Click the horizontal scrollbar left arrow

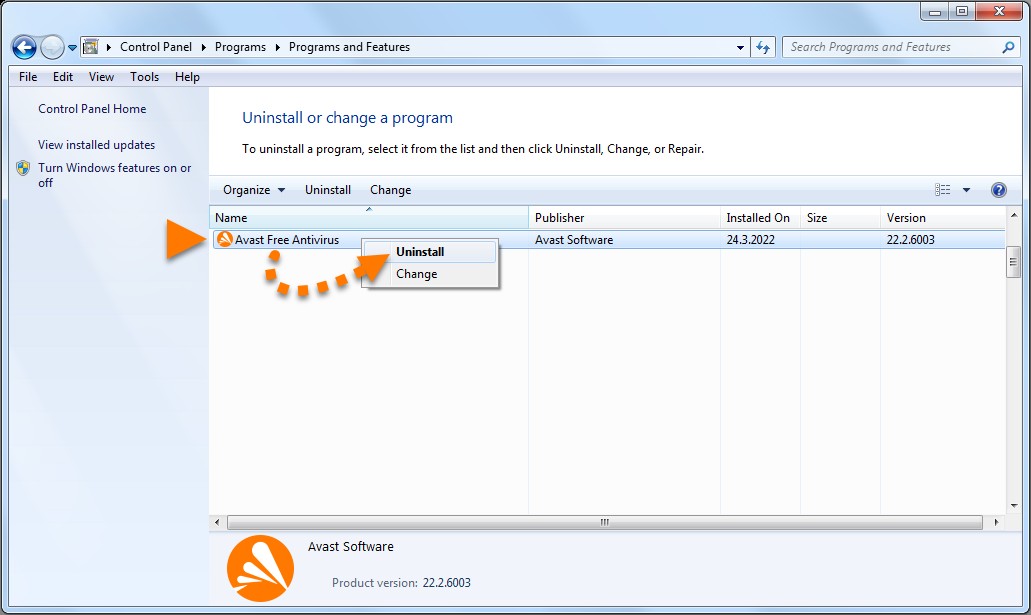218,522
